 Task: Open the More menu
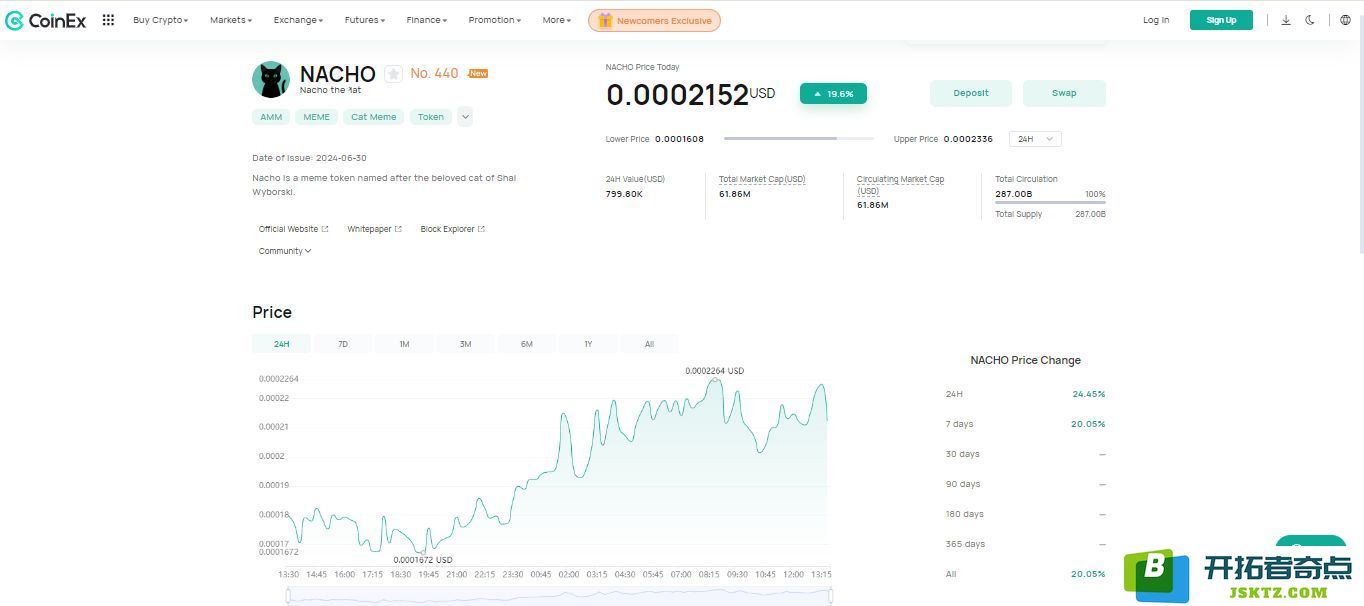[x=557, y=20]
